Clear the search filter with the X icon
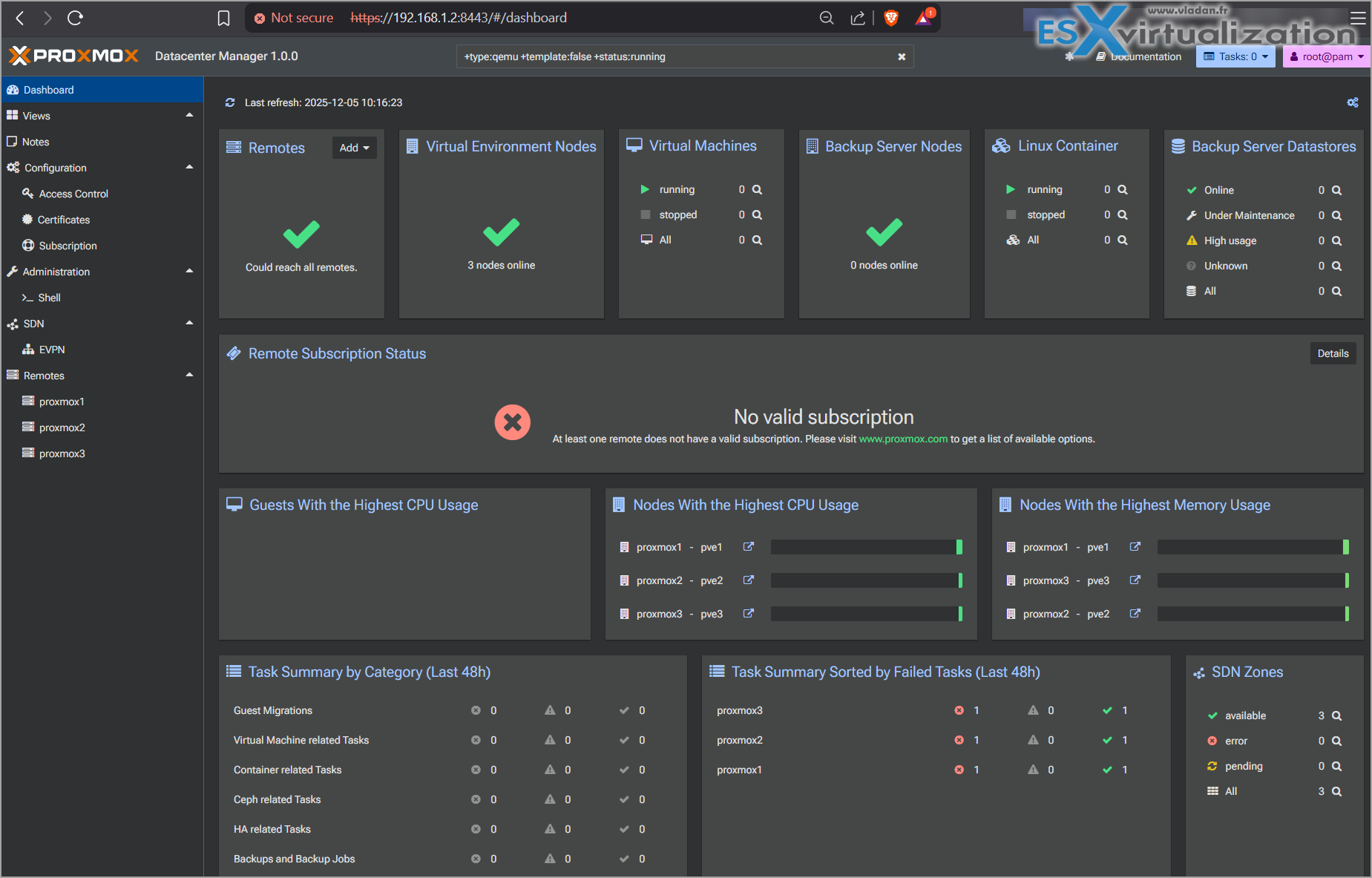 [902, 56]
